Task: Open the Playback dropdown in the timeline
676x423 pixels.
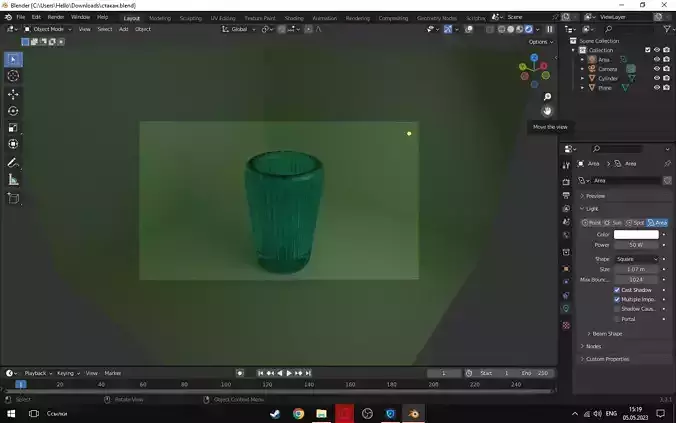Action: (38, 373)
